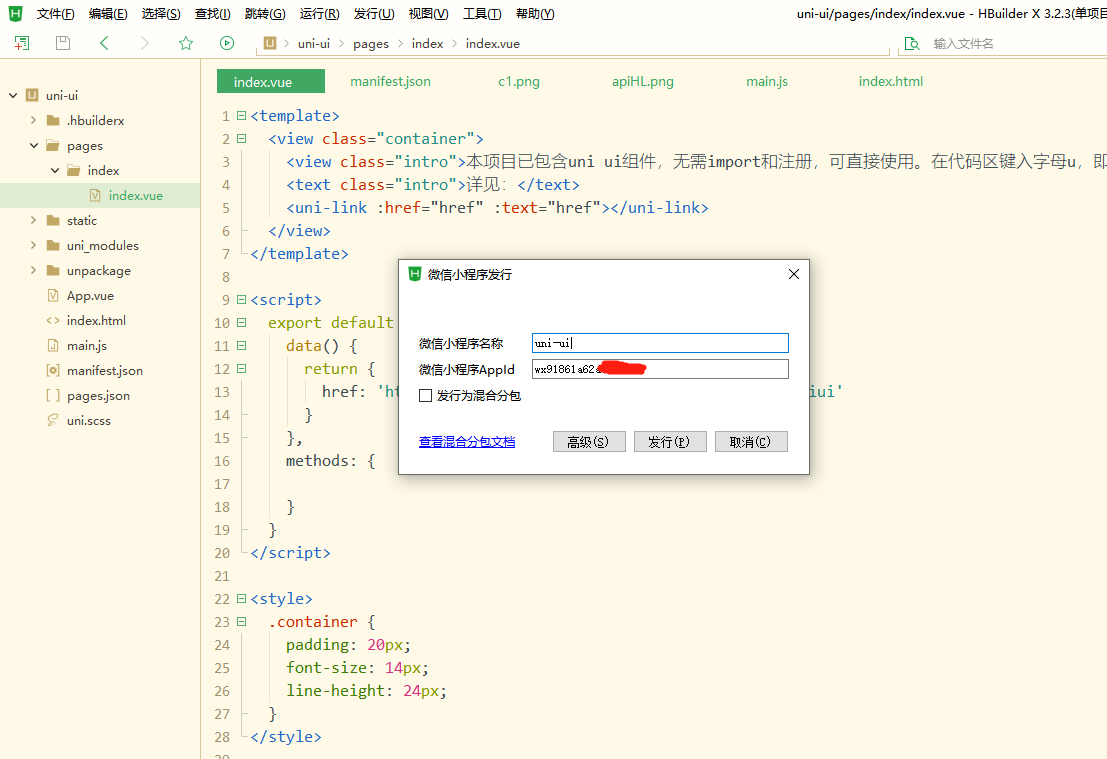Collapse the pages folder
The width and height of the screenshot is (1107, 759).
[x=33, y=145]
